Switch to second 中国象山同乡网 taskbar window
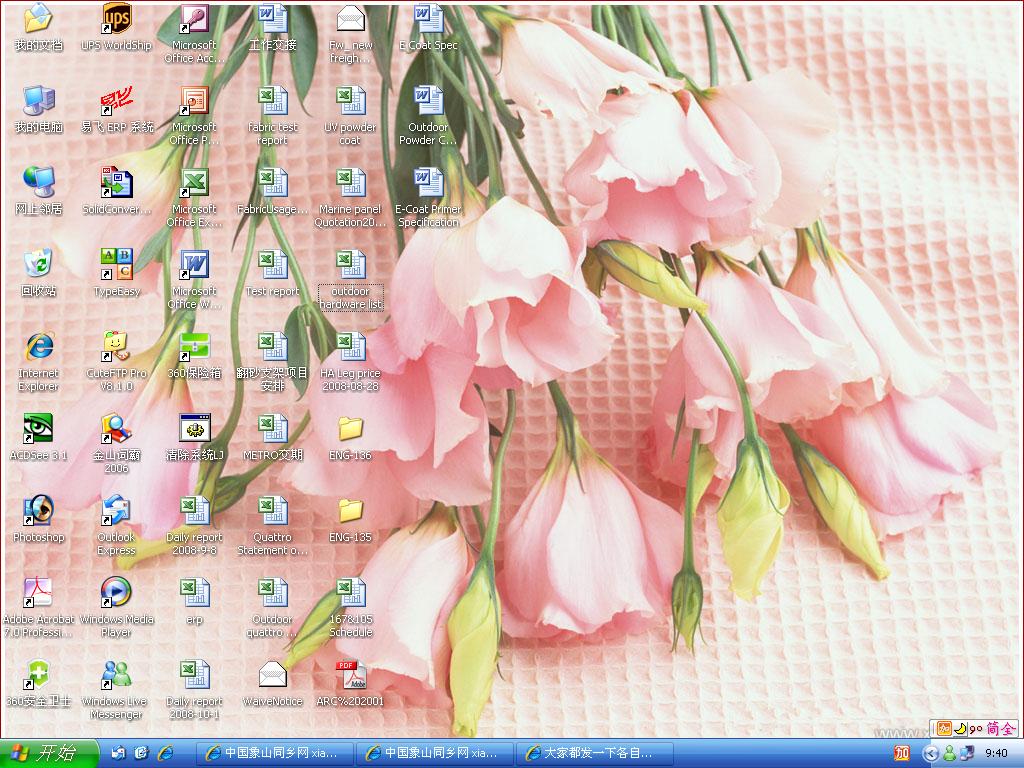1024x768 pixels. (x=435, y=753)
